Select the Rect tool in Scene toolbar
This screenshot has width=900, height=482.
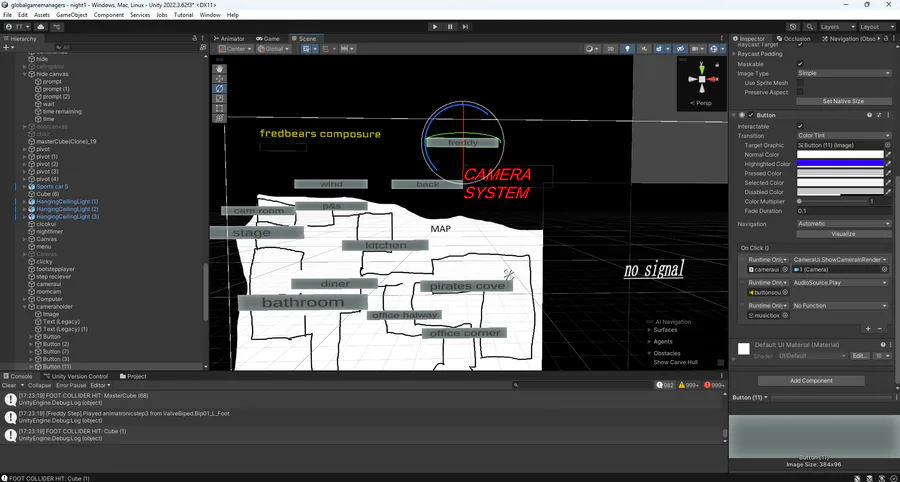(219, 108)
